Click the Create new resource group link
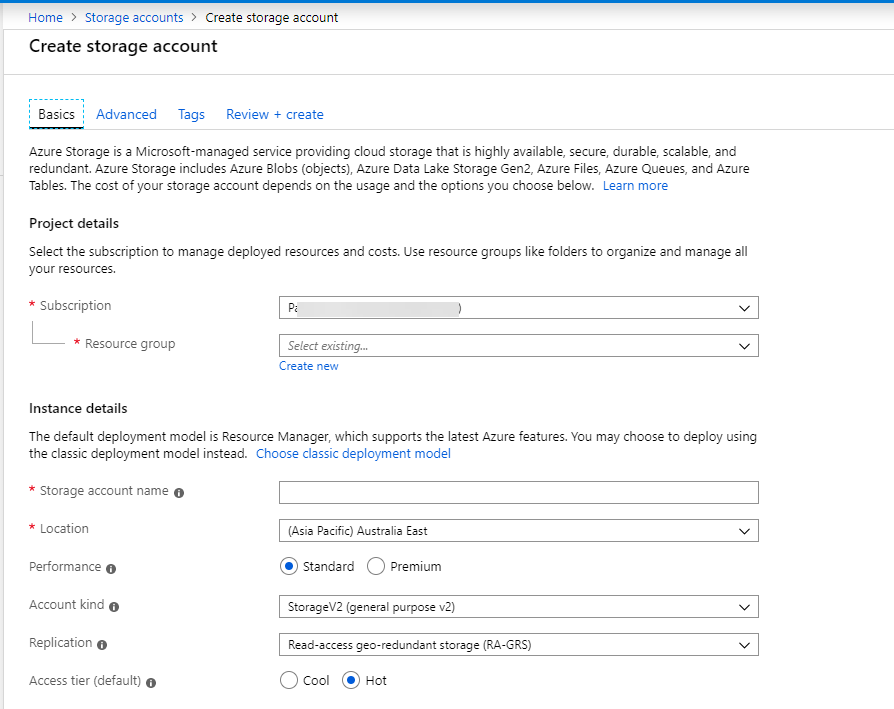 [x=309, y=366]
